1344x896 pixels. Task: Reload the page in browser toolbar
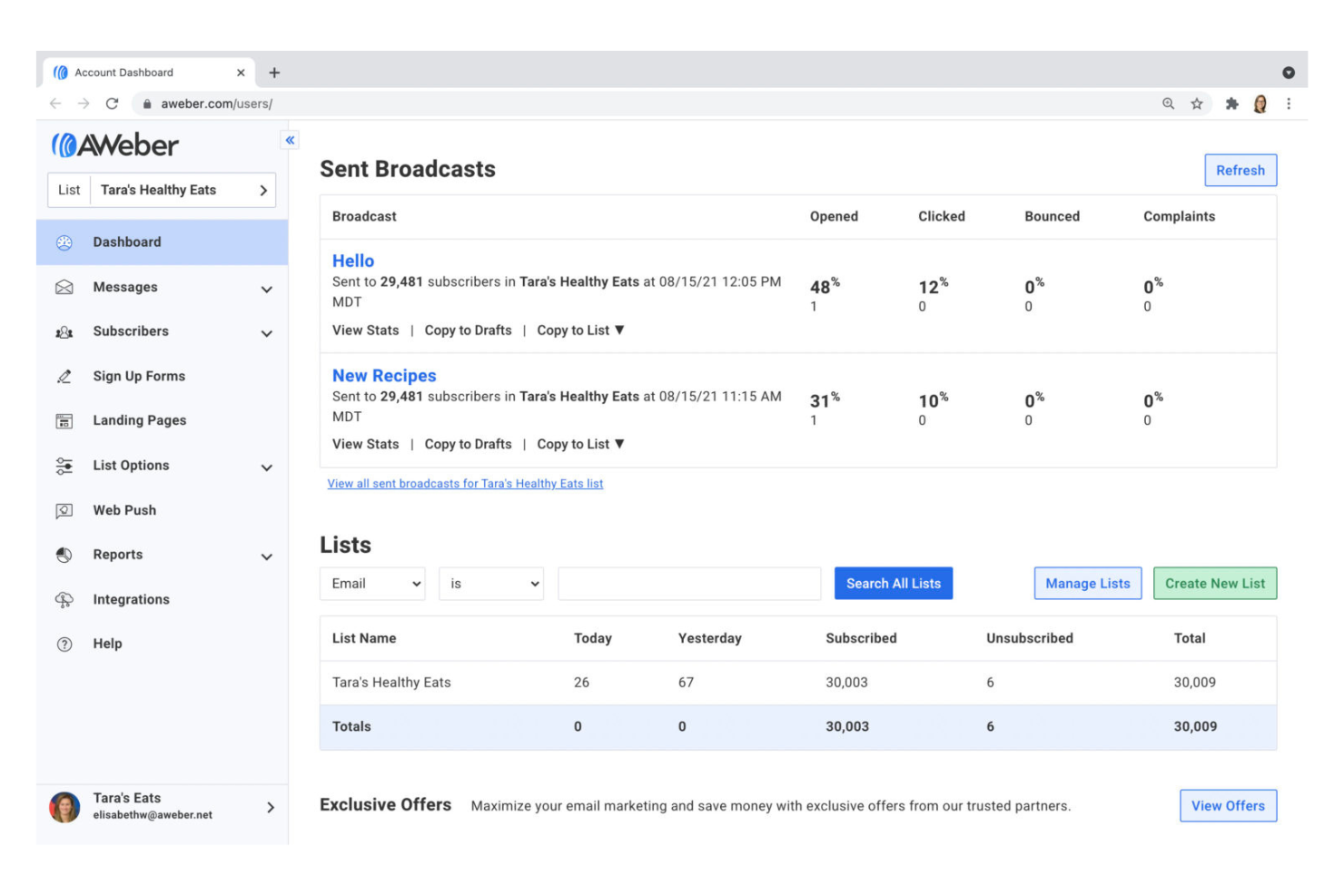point(112,103)
